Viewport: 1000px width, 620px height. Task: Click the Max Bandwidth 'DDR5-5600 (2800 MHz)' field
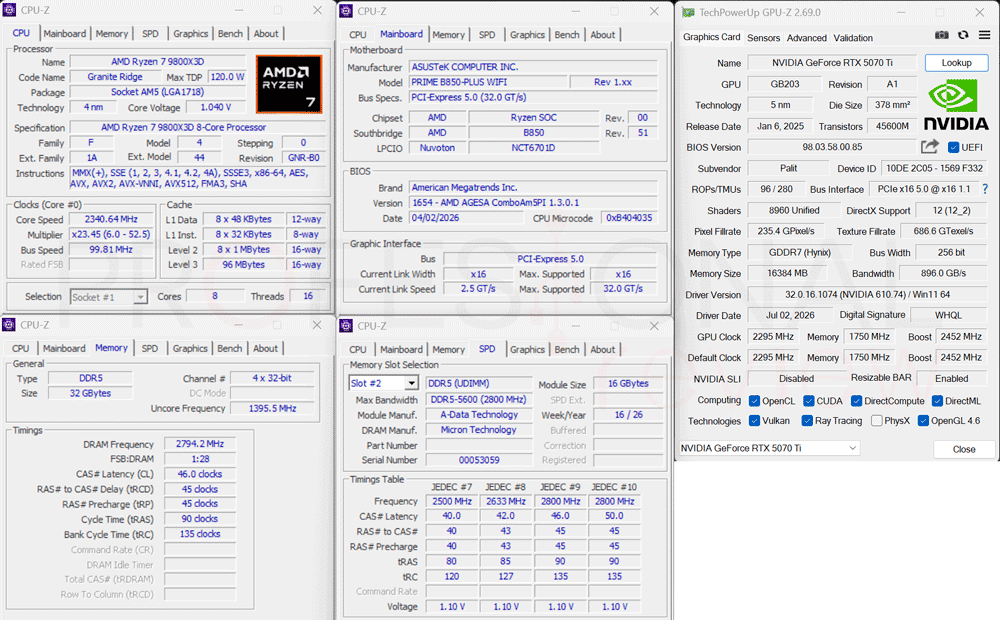click(478, 399)
